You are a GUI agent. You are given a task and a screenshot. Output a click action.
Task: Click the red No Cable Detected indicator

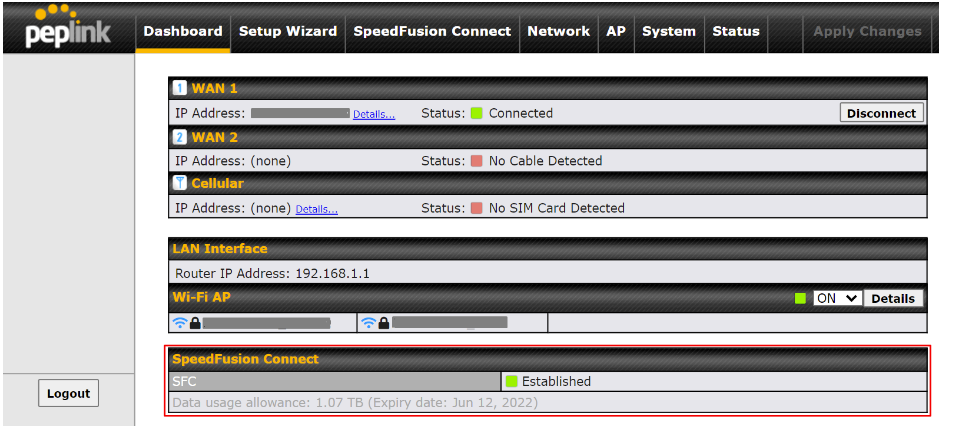point(476,161)
